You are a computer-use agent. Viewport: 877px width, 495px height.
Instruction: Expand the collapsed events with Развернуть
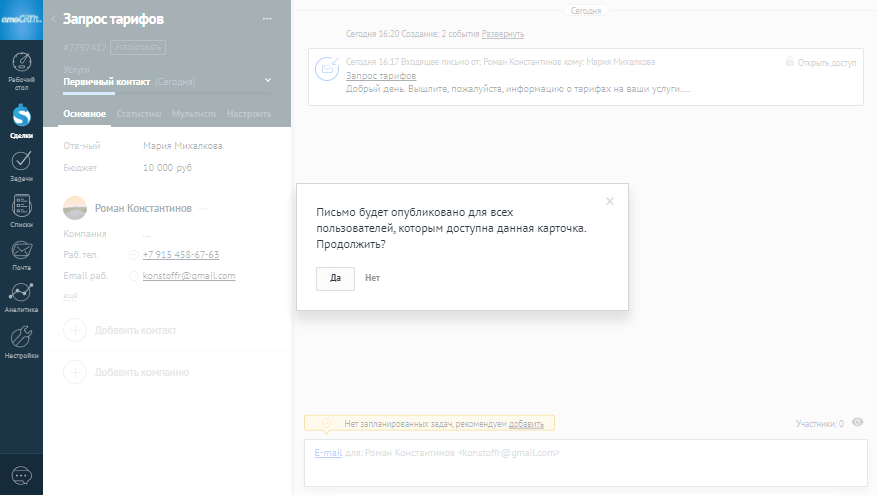coord(503,34)
